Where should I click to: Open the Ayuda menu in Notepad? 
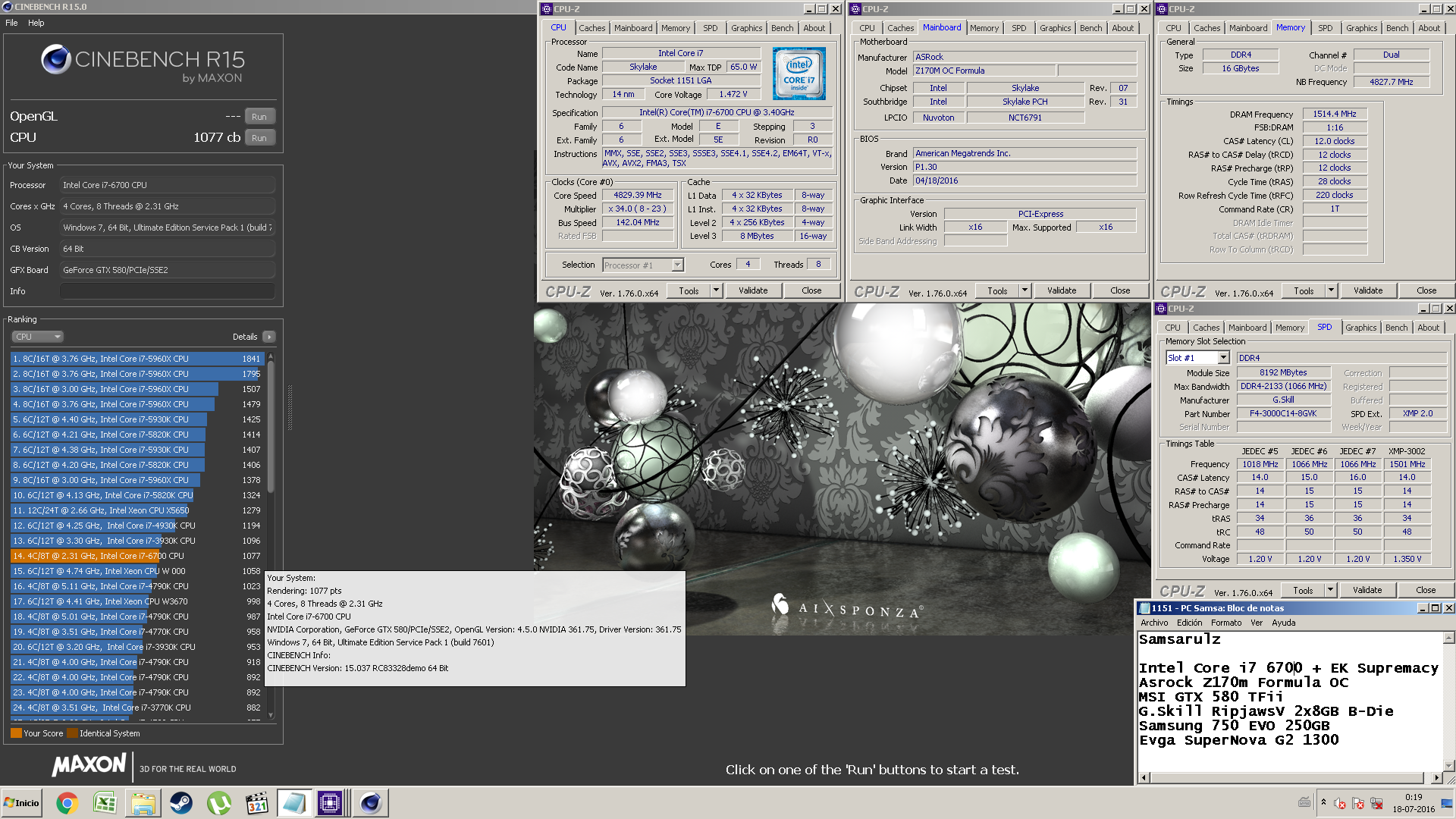1284,623
